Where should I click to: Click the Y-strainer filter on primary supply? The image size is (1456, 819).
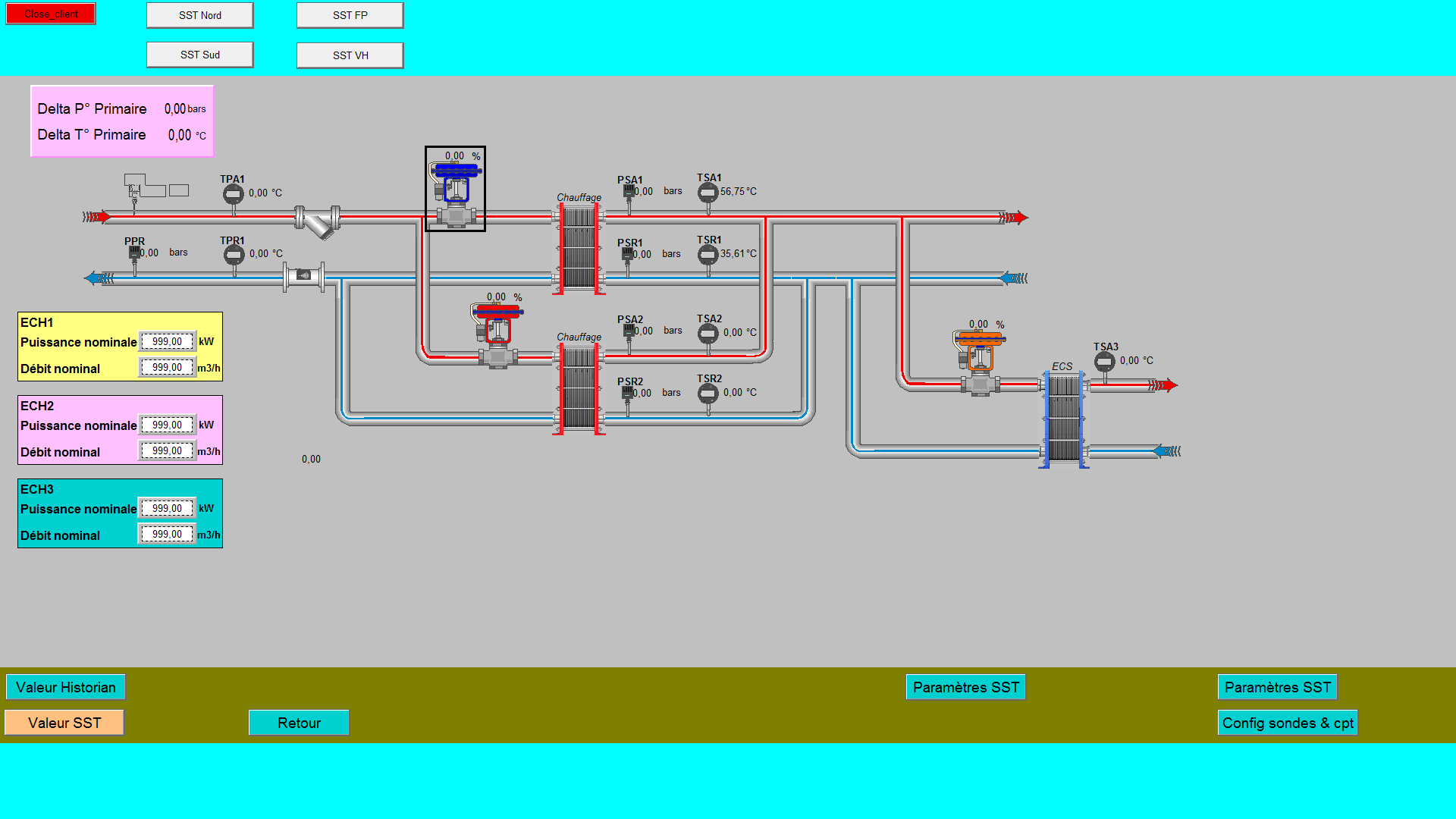click(x=318, y=222)
